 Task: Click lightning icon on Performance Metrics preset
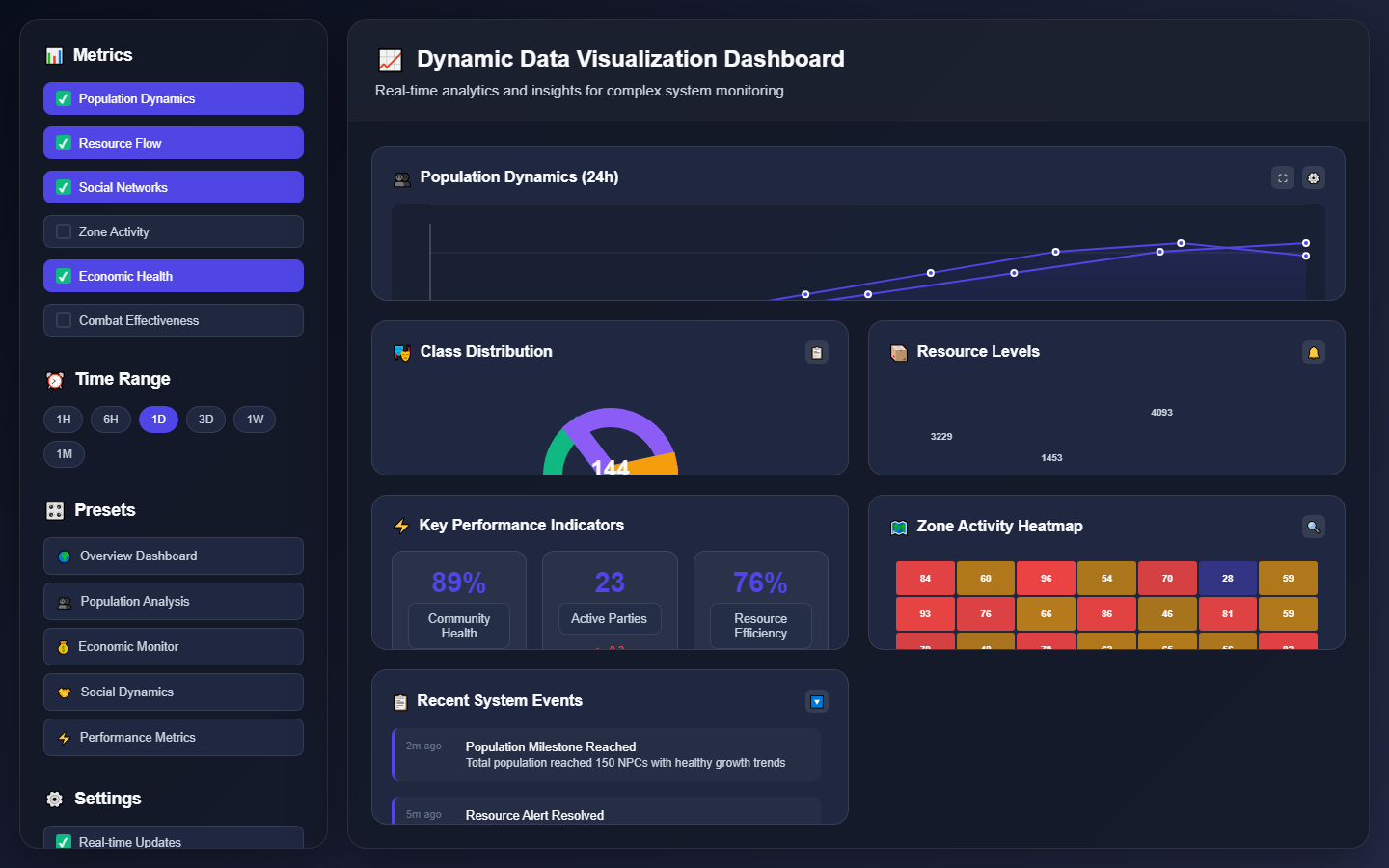pyautogui.click(x=65, y=738)
